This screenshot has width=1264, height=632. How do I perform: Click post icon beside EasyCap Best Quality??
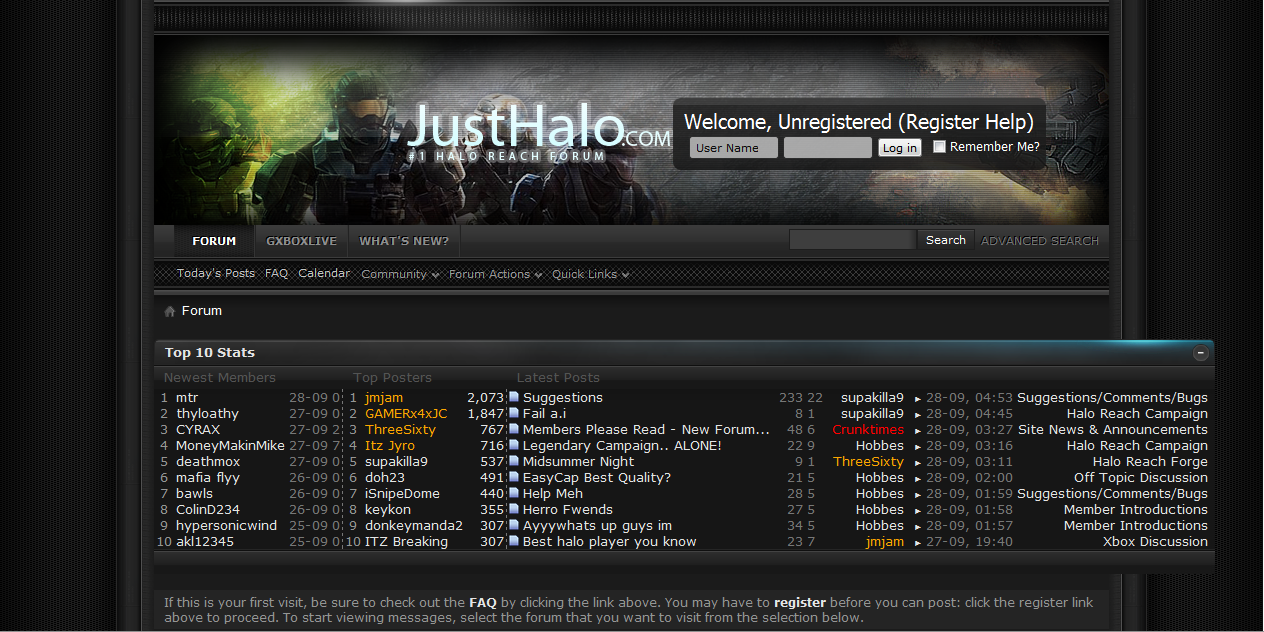514,477
